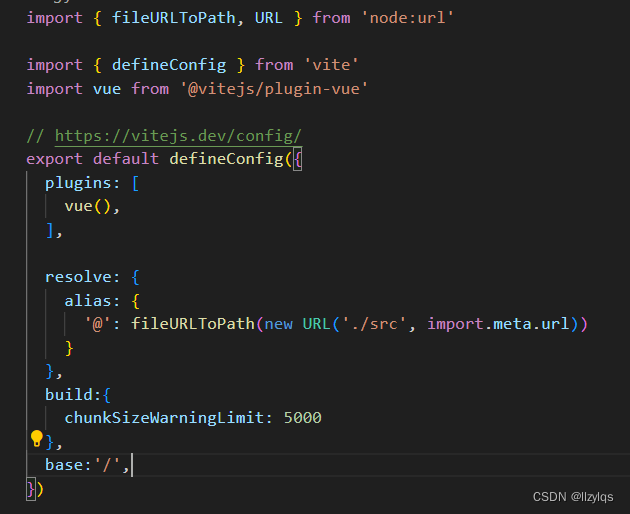This screenshot has height=514, width=630.
Task: Click the plugins property key
Action: click(x=78, y=183)
